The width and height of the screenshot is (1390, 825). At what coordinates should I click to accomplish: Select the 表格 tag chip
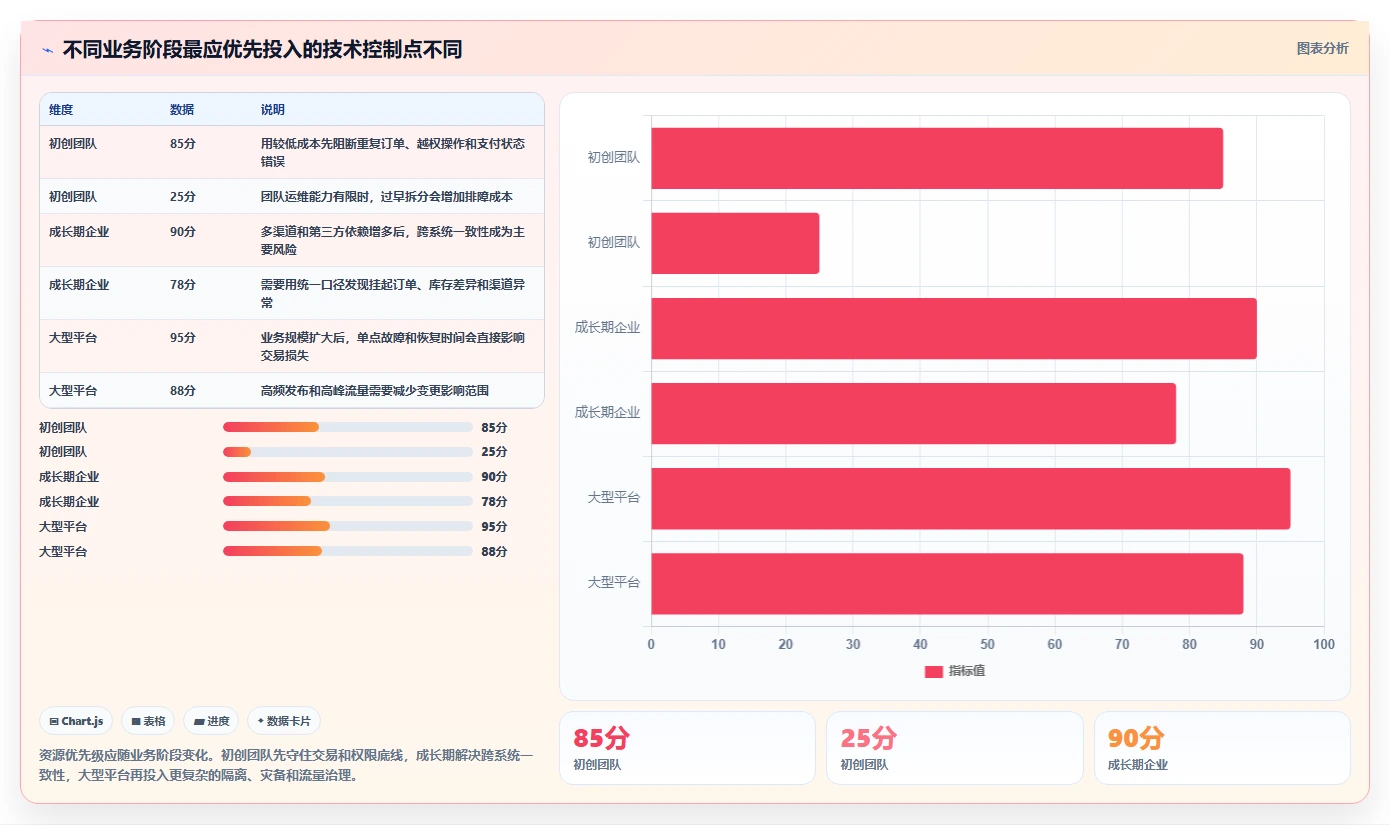(148, 721)
